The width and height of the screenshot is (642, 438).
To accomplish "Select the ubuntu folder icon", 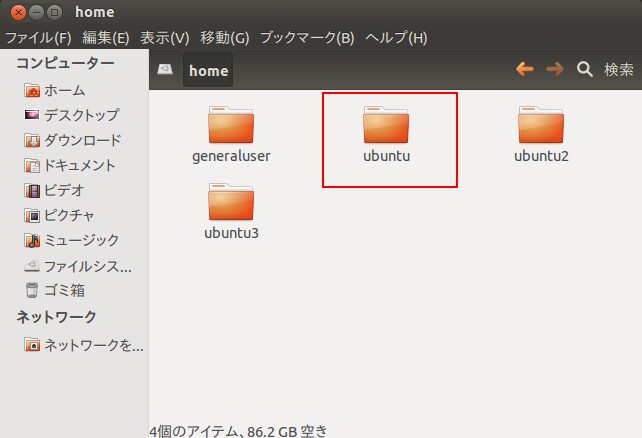I will click(x=386, y=124).
